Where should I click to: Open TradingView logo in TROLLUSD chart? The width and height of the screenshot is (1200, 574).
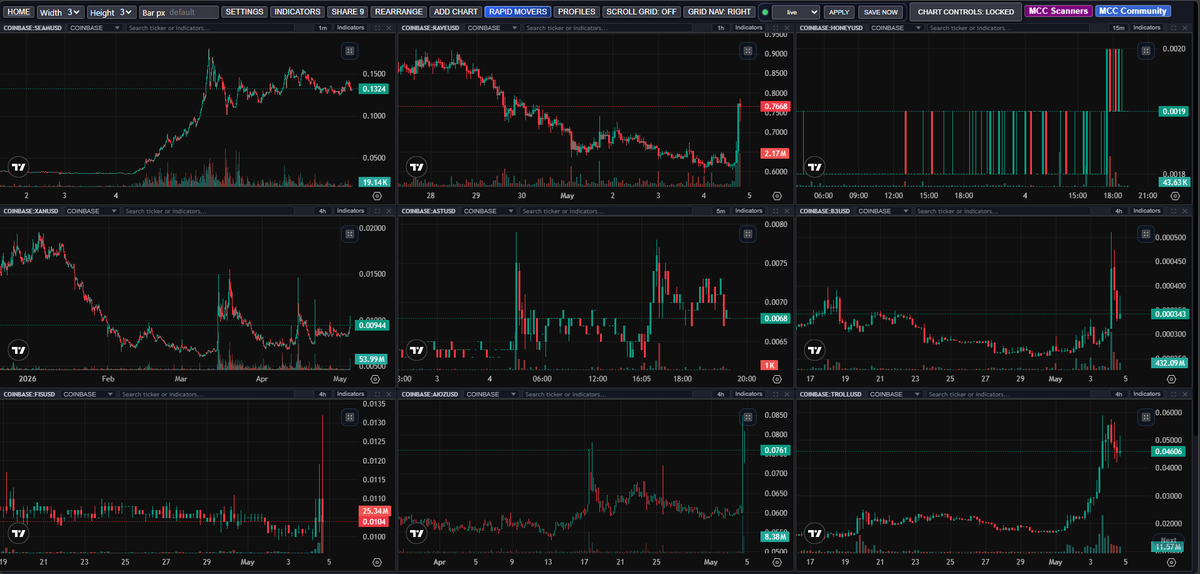[x=816, y=533]
